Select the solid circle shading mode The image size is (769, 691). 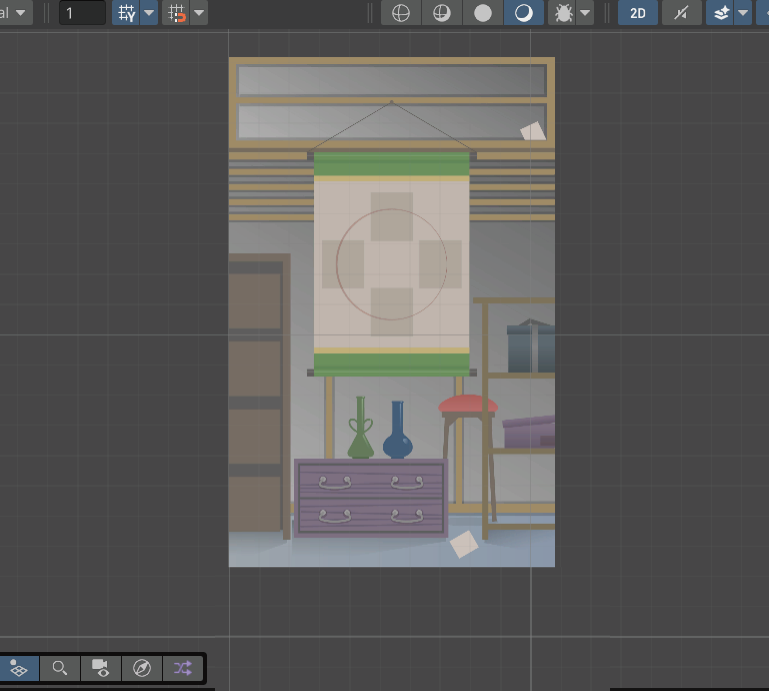[x=482, y=13]
